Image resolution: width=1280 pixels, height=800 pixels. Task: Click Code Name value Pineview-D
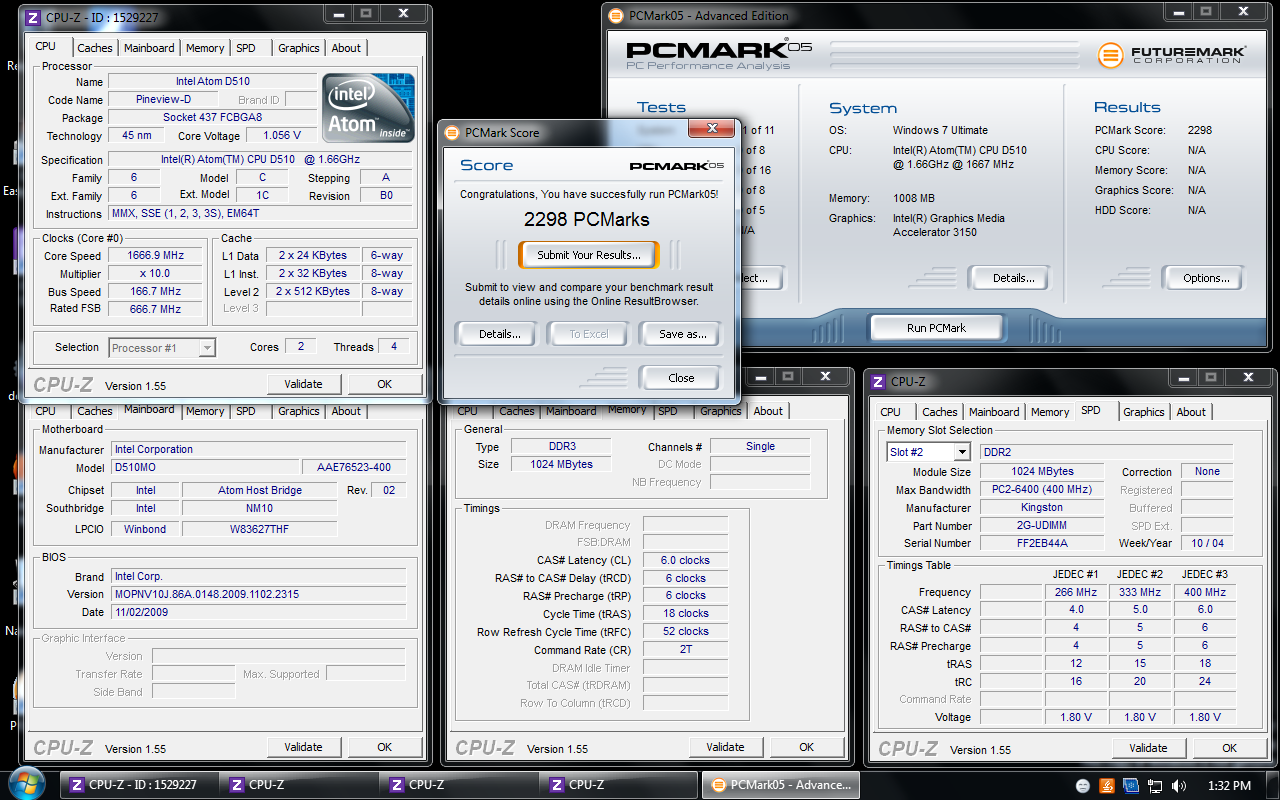(163, 100)
